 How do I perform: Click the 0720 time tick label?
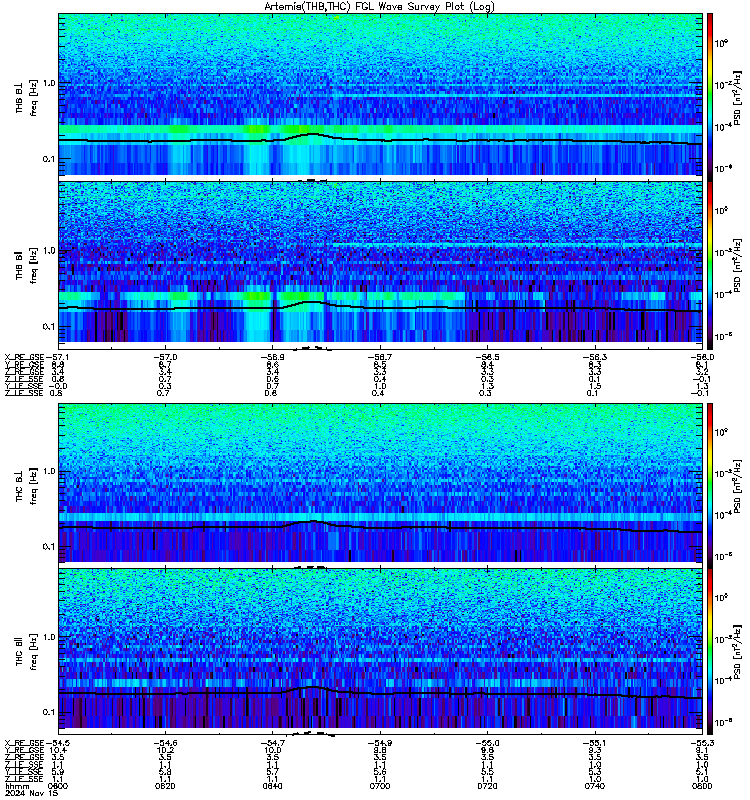point(487,786)
